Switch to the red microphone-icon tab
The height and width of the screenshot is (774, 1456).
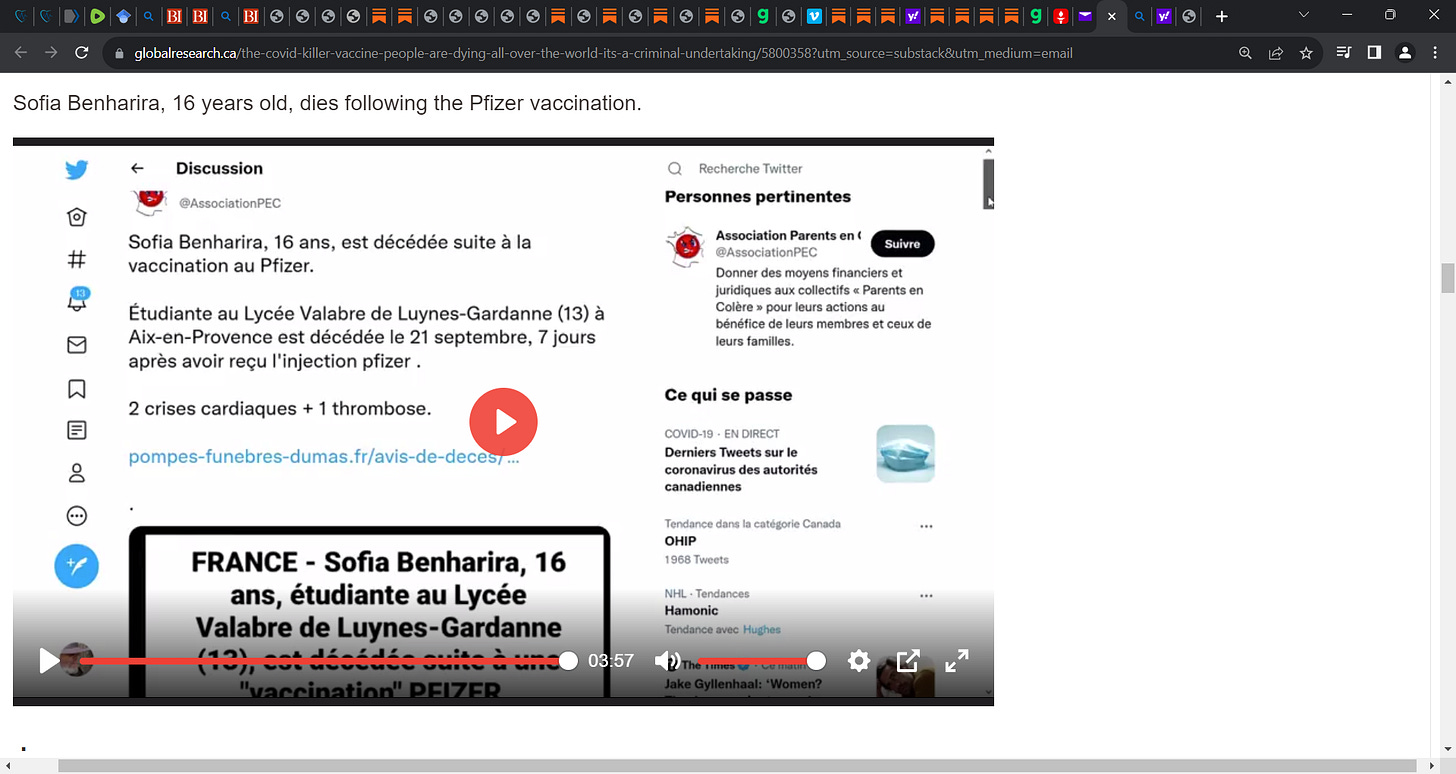pyautogui.click(x=1061, y=16)
